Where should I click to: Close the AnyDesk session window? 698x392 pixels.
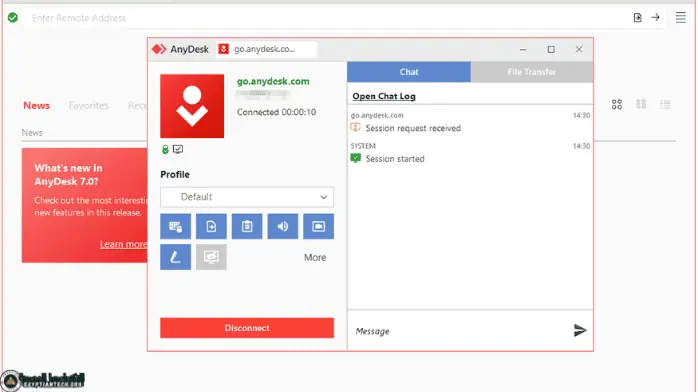pos(579,49)
